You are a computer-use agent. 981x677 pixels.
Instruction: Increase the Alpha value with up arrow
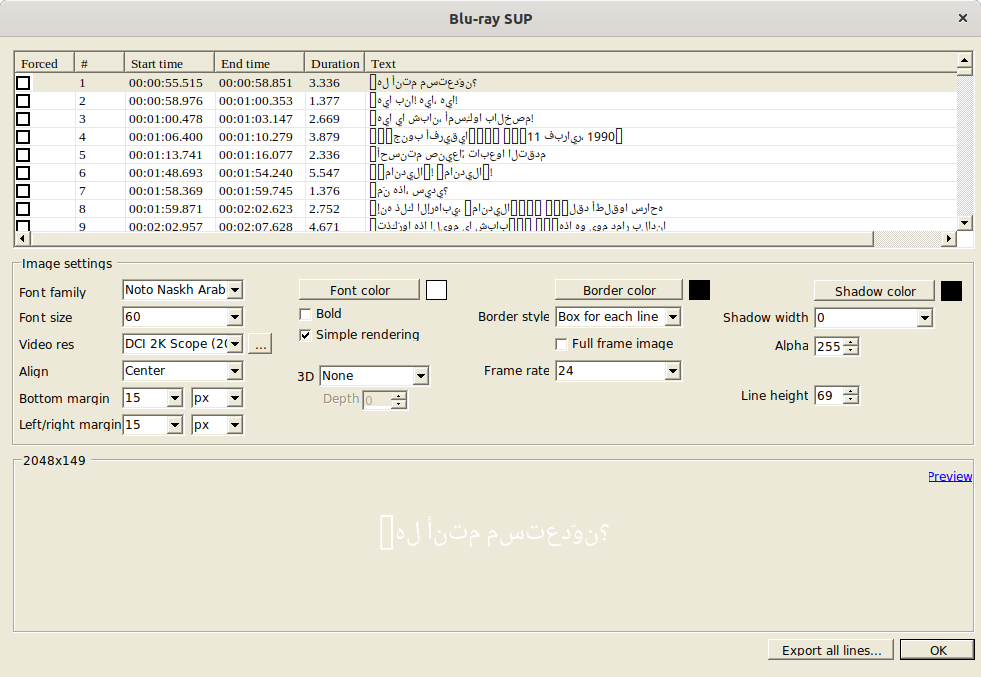(851, 342)
